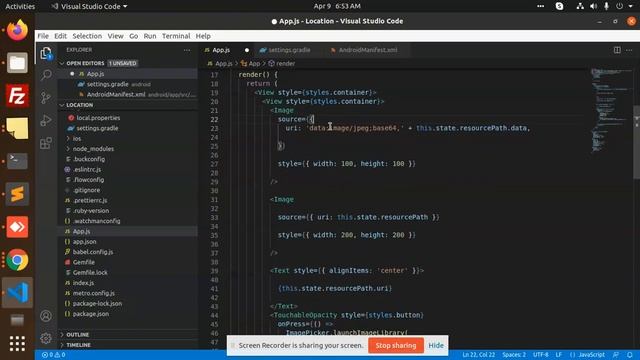
Task: Open notifications bell in status bar
Action: click(x=630, y=355)
